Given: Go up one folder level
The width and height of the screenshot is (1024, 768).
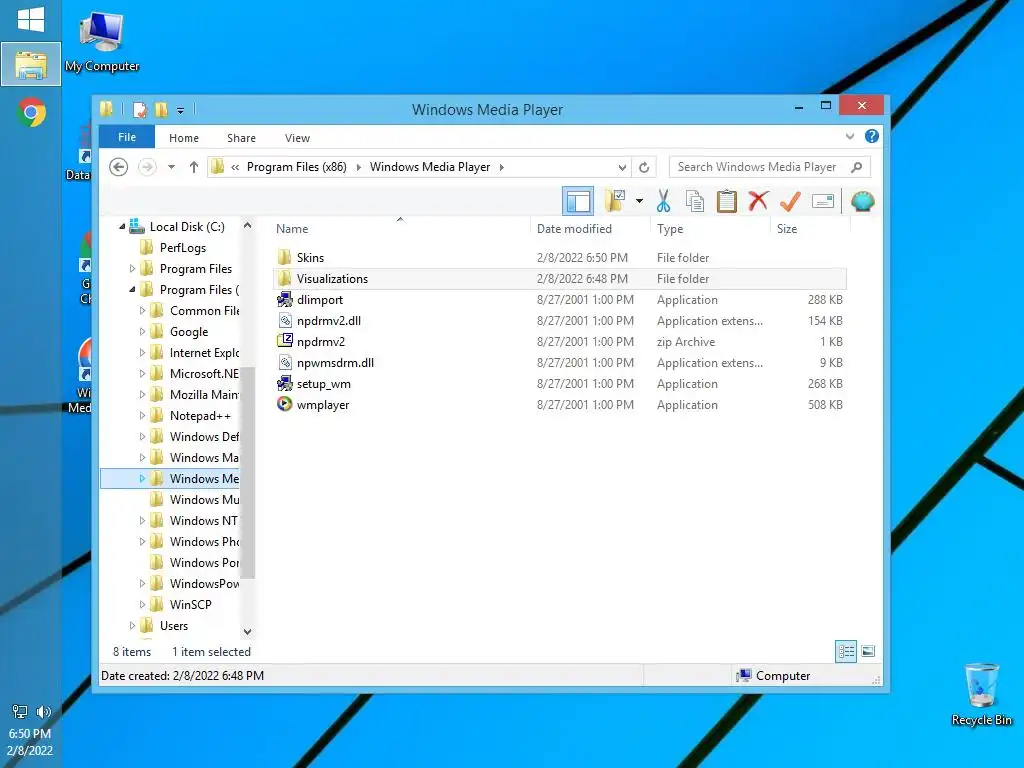Looking at the screenshot, I should [x=194, y=167].
